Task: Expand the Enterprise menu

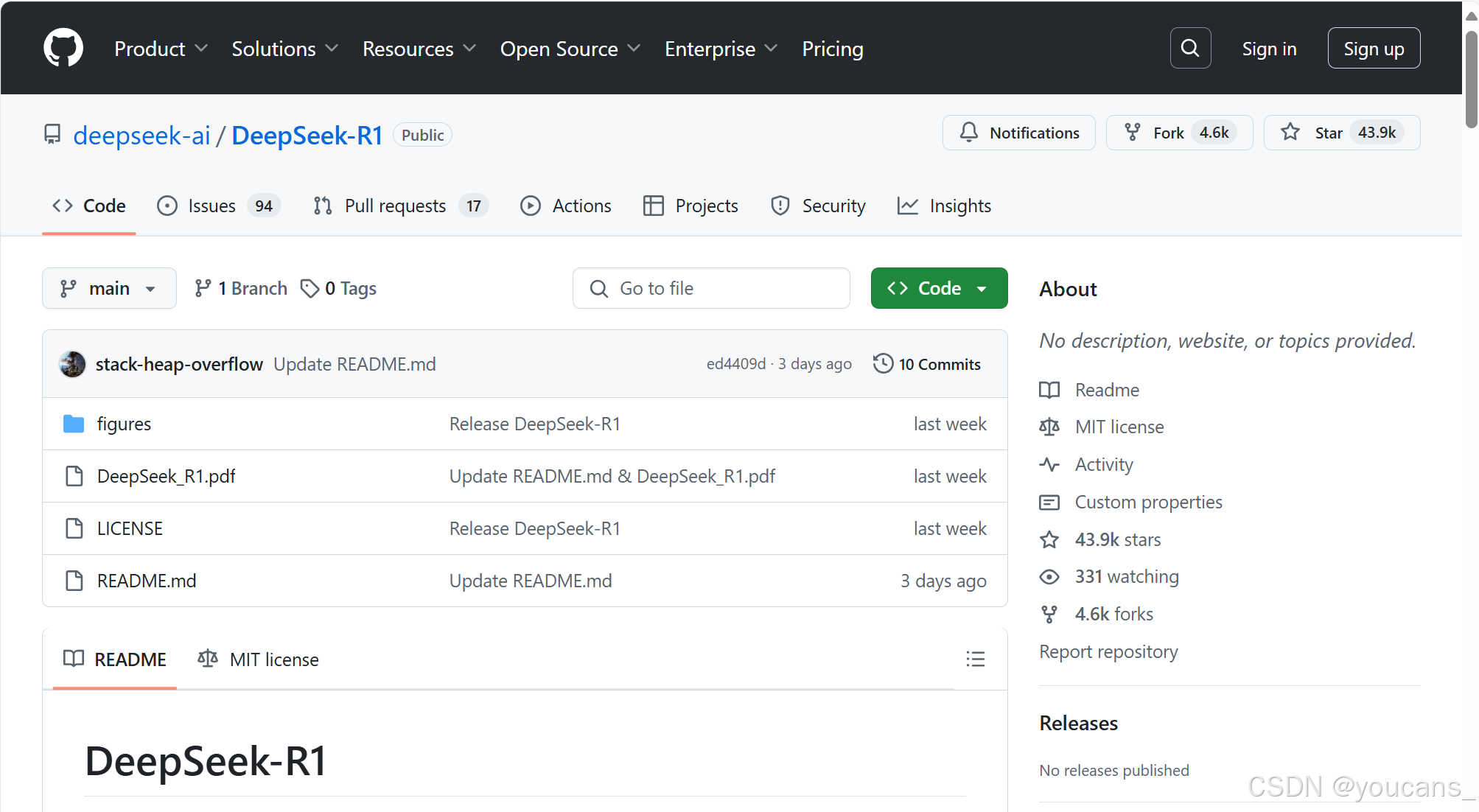Action: [721, 49]
